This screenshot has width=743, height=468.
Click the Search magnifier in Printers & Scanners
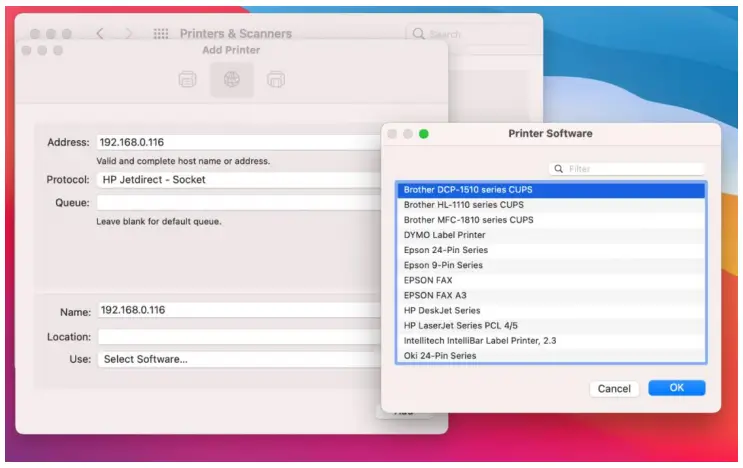pos(418,34)
